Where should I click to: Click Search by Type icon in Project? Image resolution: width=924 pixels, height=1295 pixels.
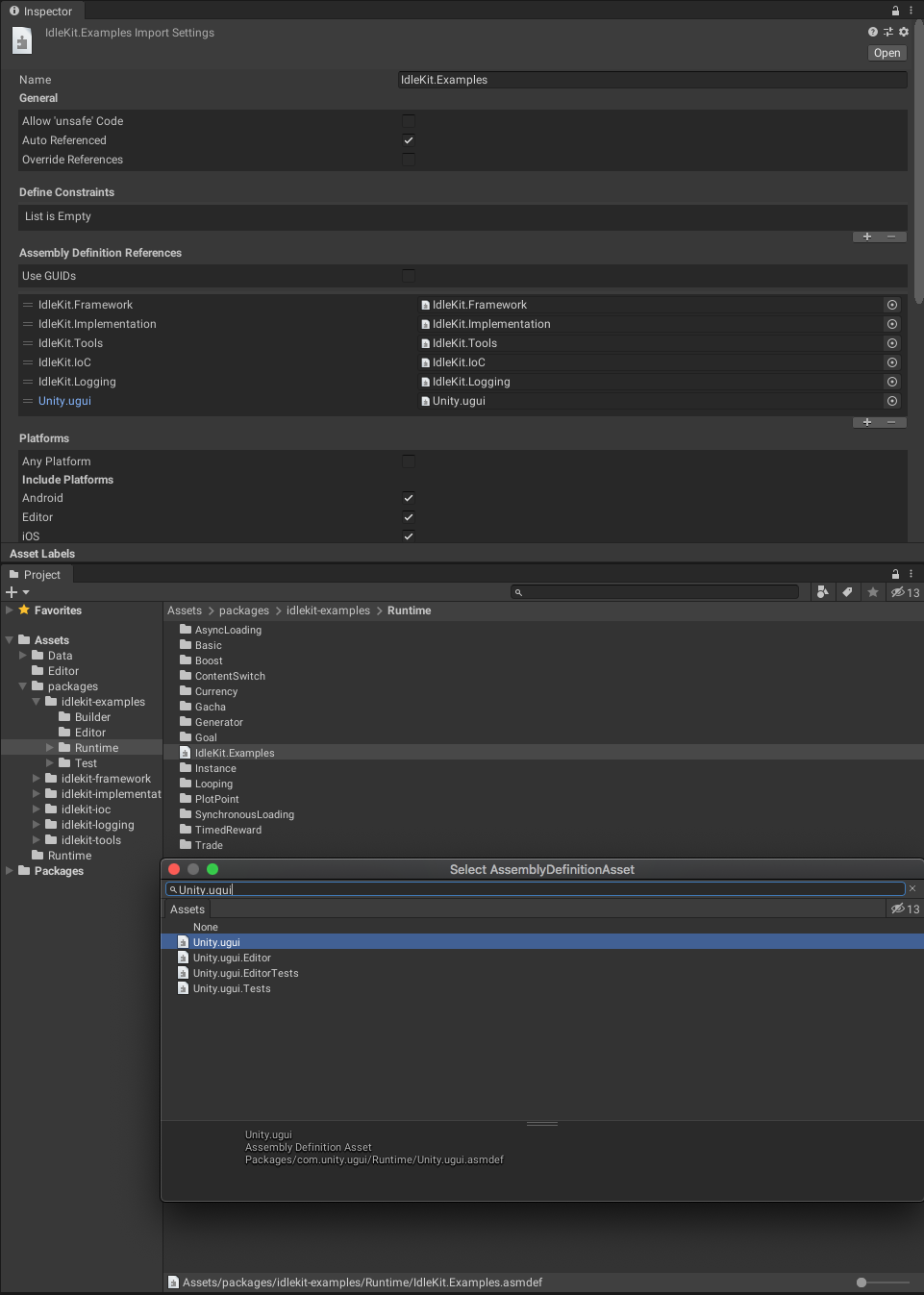[823, 592]
